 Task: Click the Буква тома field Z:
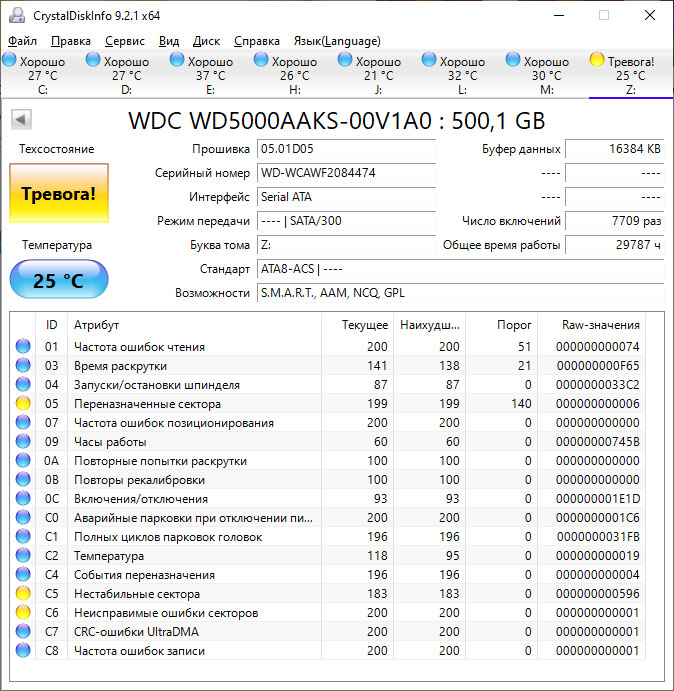(x=346, y=245)
